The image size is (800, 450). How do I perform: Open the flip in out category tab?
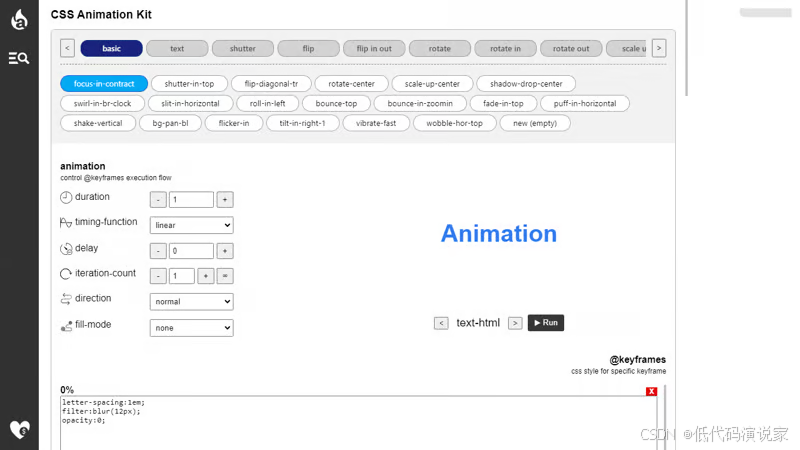[x=374, y=48]
